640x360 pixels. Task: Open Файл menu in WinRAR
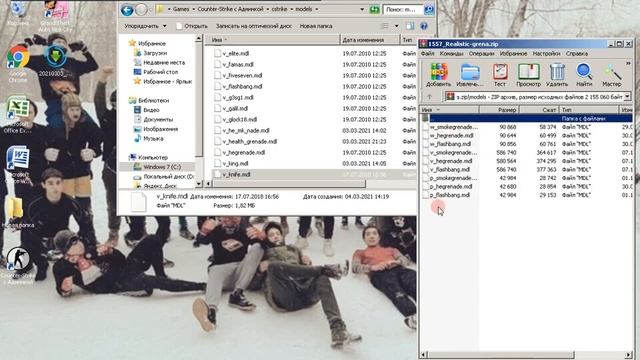coord(427,53)
